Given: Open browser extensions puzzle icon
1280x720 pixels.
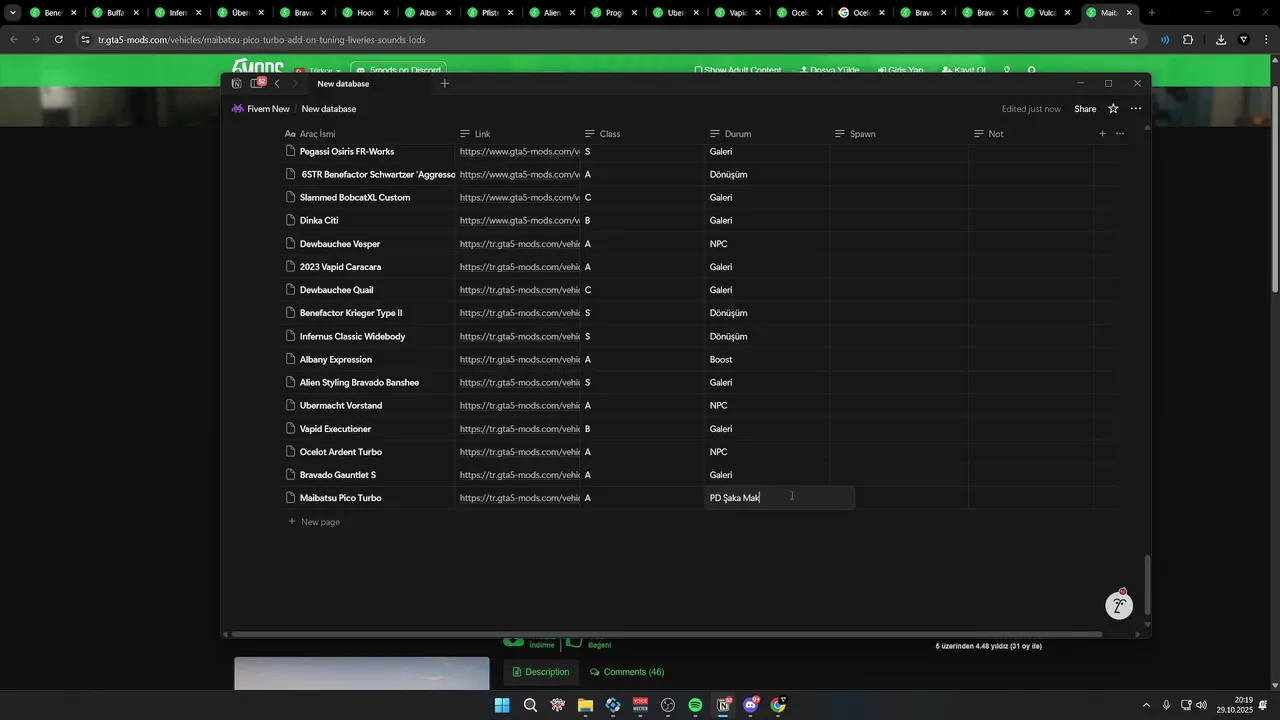Looking at the screenshot, I should pos(1188,40).
